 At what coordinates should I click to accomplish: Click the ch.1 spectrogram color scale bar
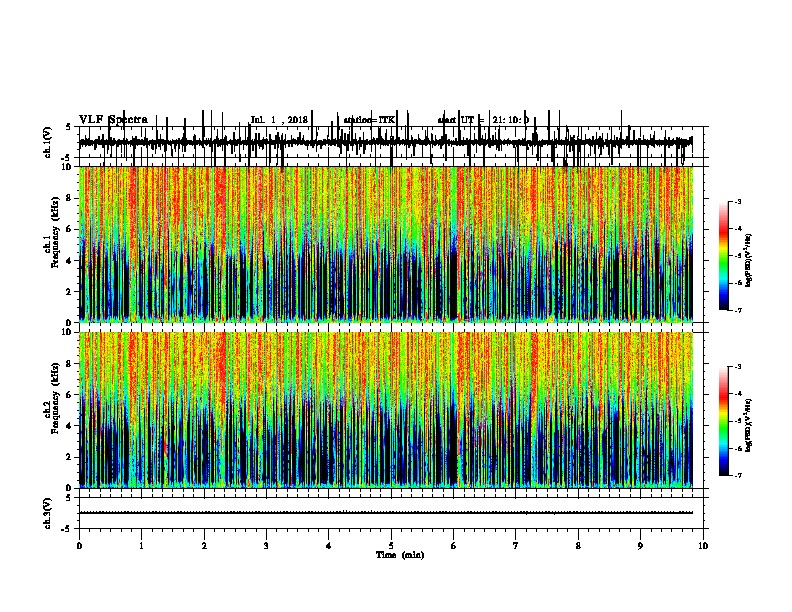724,256
